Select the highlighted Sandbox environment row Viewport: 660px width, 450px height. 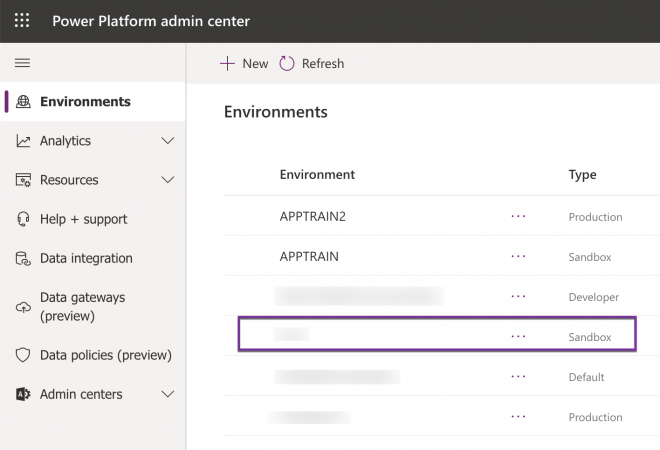point(437,334)
